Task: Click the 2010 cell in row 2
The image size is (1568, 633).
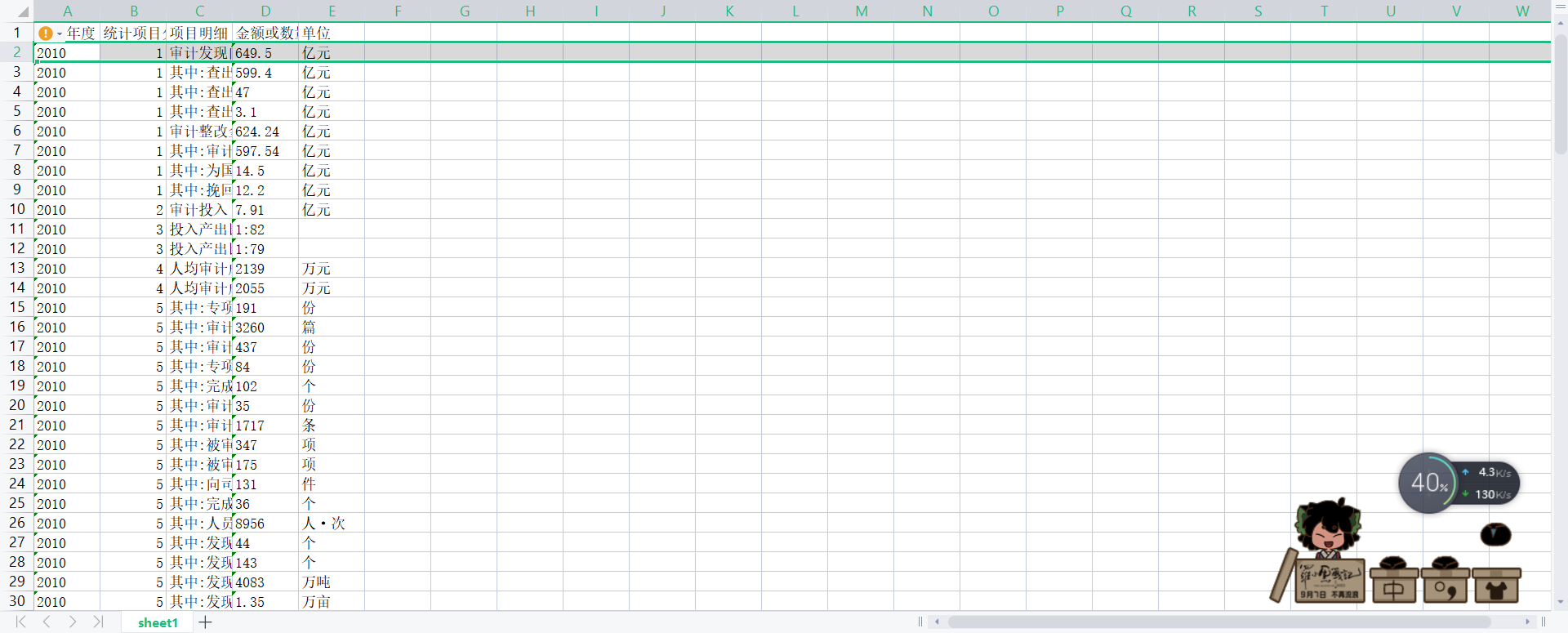Action: pyautogui.click(x=67, y=52)
